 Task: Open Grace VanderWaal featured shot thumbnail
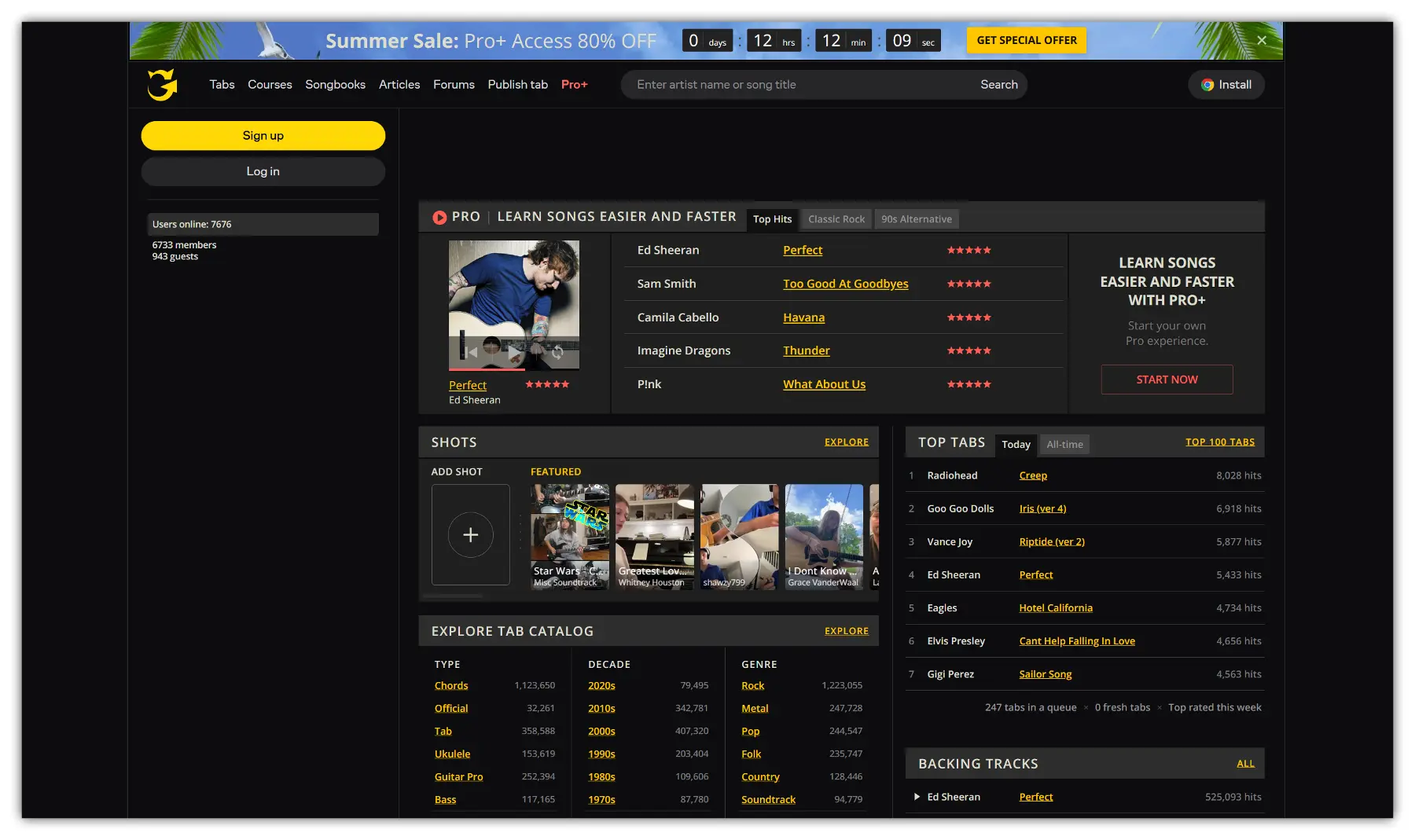824,537
